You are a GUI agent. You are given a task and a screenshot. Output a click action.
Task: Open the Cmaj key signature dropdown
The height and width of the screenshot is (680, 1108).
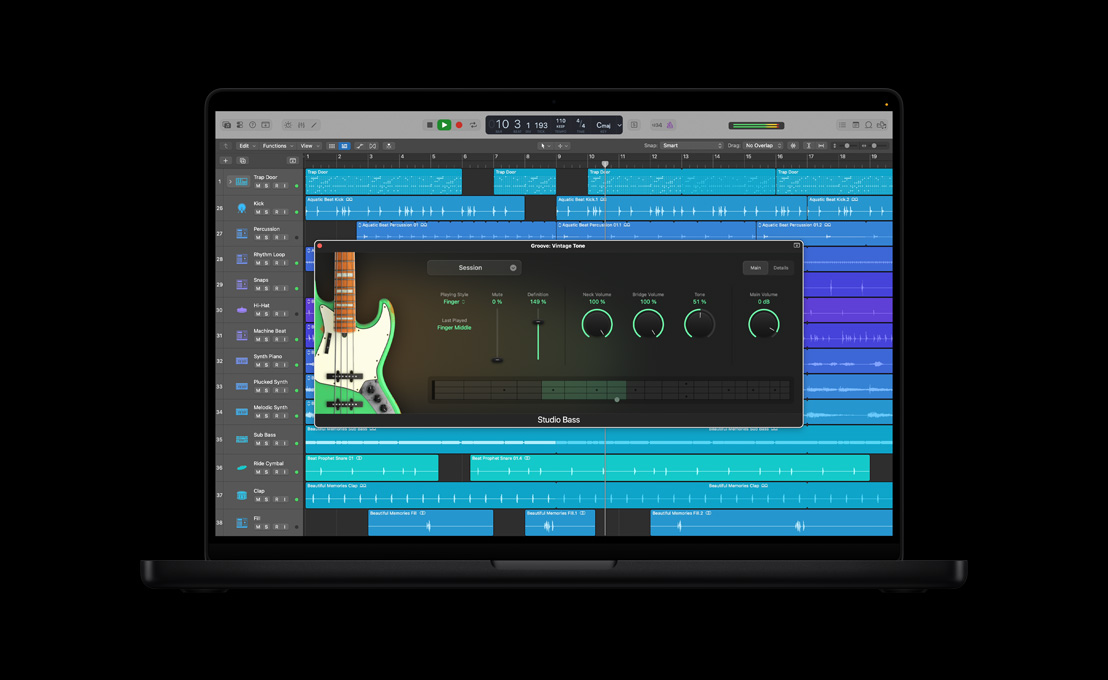pos(603,125)
